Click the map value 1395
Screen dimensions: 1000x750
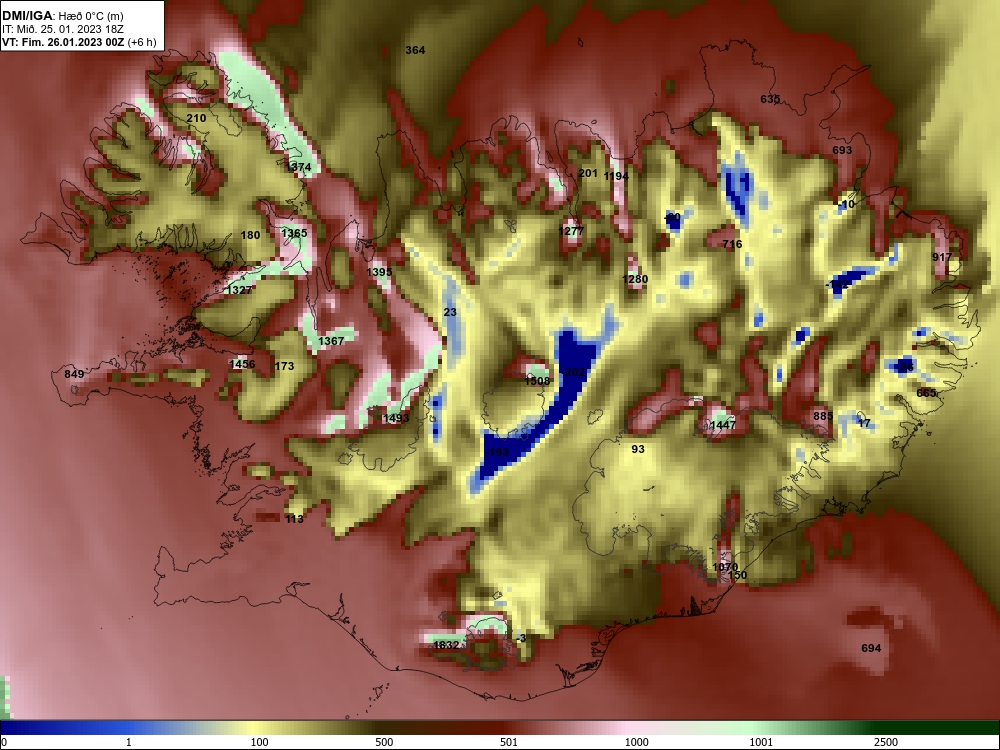click(x=379, y=273)
